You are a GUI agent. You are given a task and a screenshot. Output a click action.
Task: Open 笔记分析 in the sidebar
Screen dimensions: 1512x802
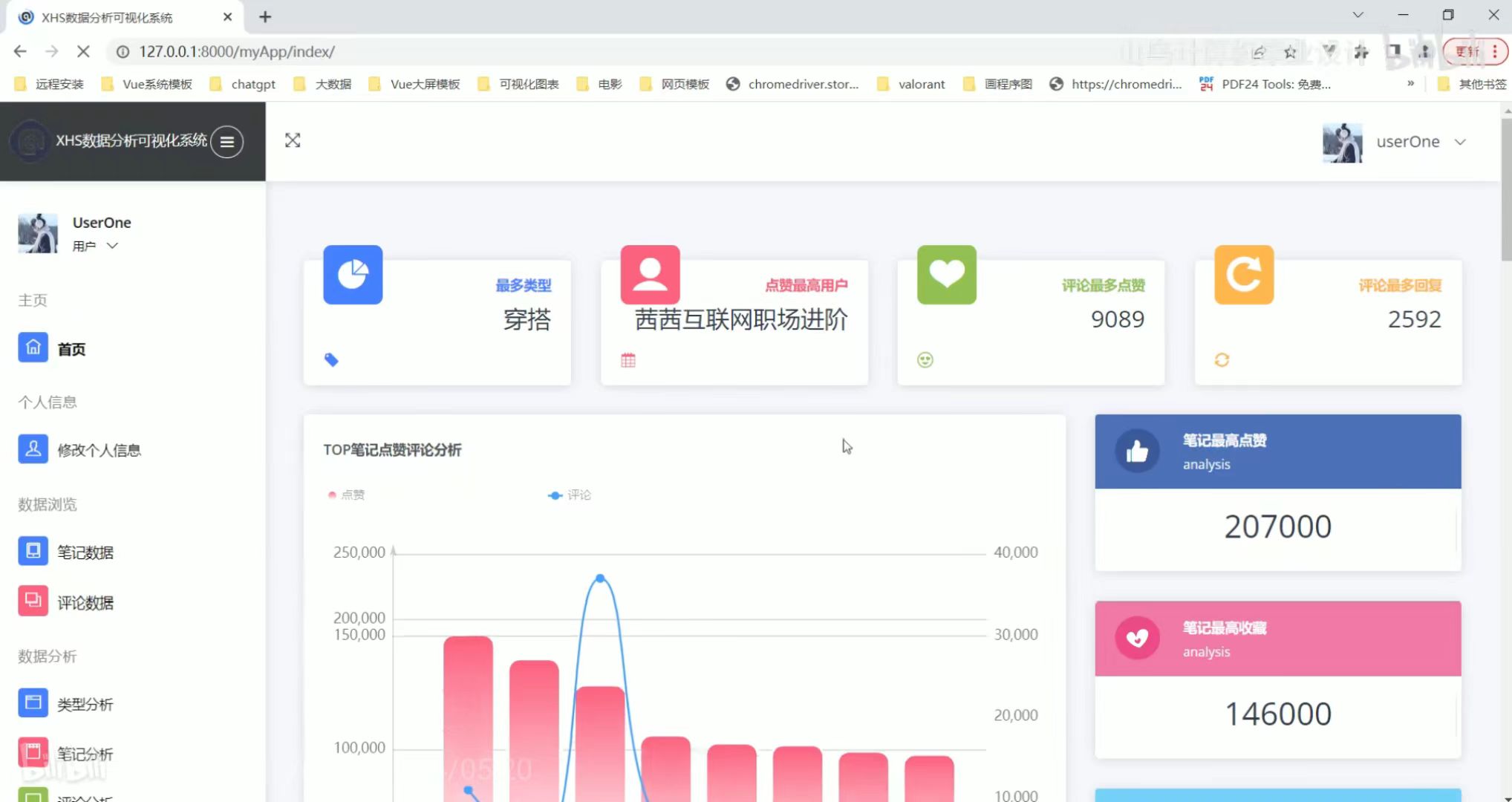pos(85,754)
